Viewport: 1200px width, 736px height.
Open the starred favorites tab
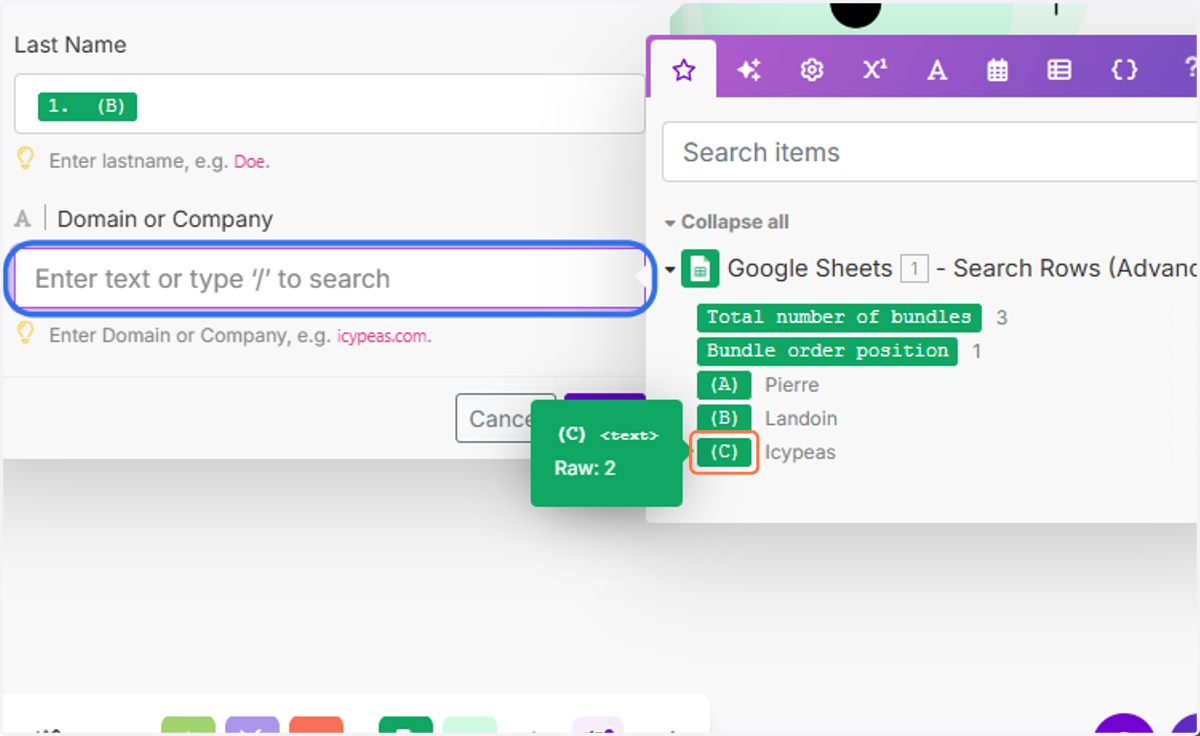click(683, 70)
